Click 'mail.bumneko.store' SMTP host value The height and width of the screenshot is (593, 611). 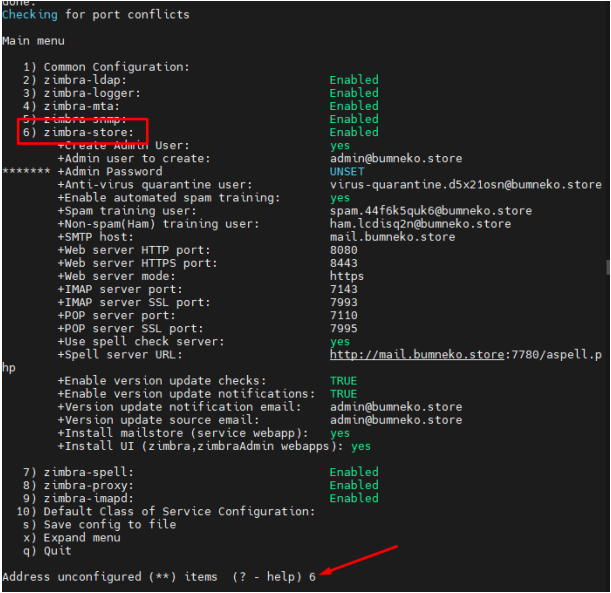coord(392,237)
